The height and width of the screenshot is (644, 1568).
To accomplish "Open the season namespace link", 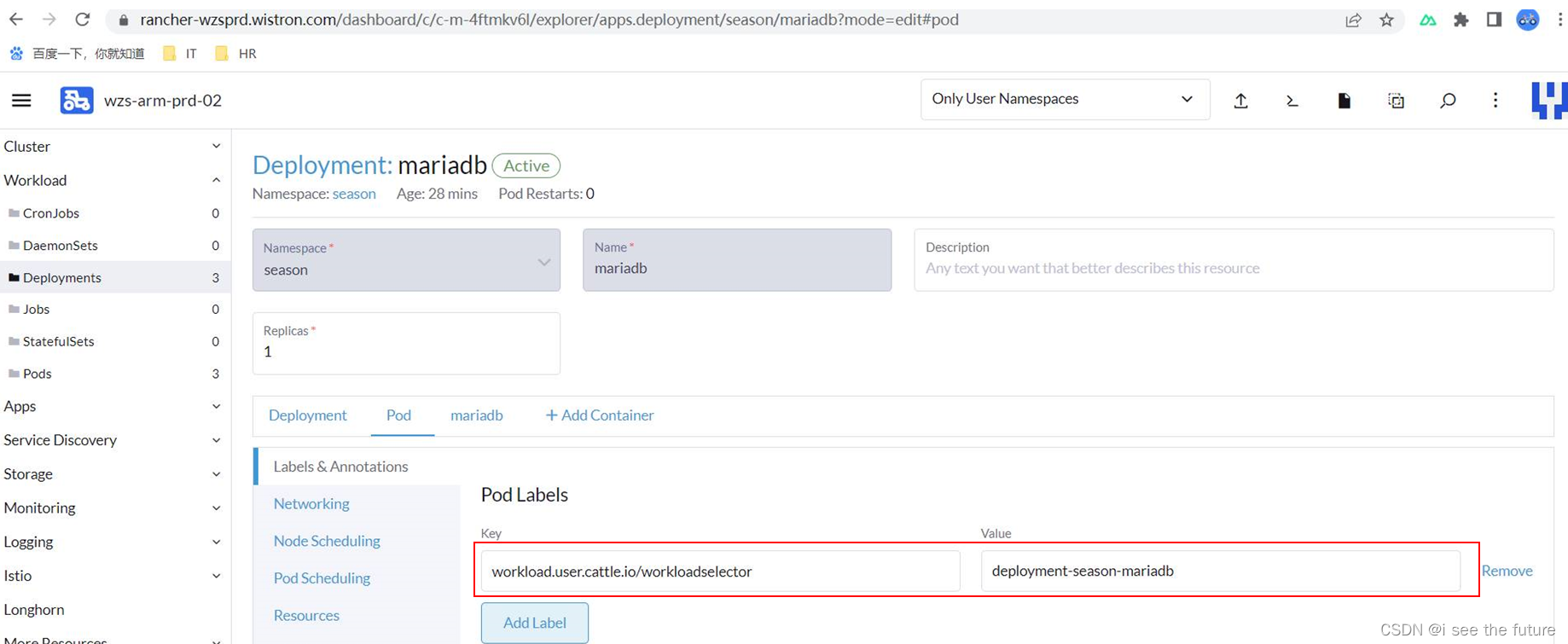I will 354,194.
